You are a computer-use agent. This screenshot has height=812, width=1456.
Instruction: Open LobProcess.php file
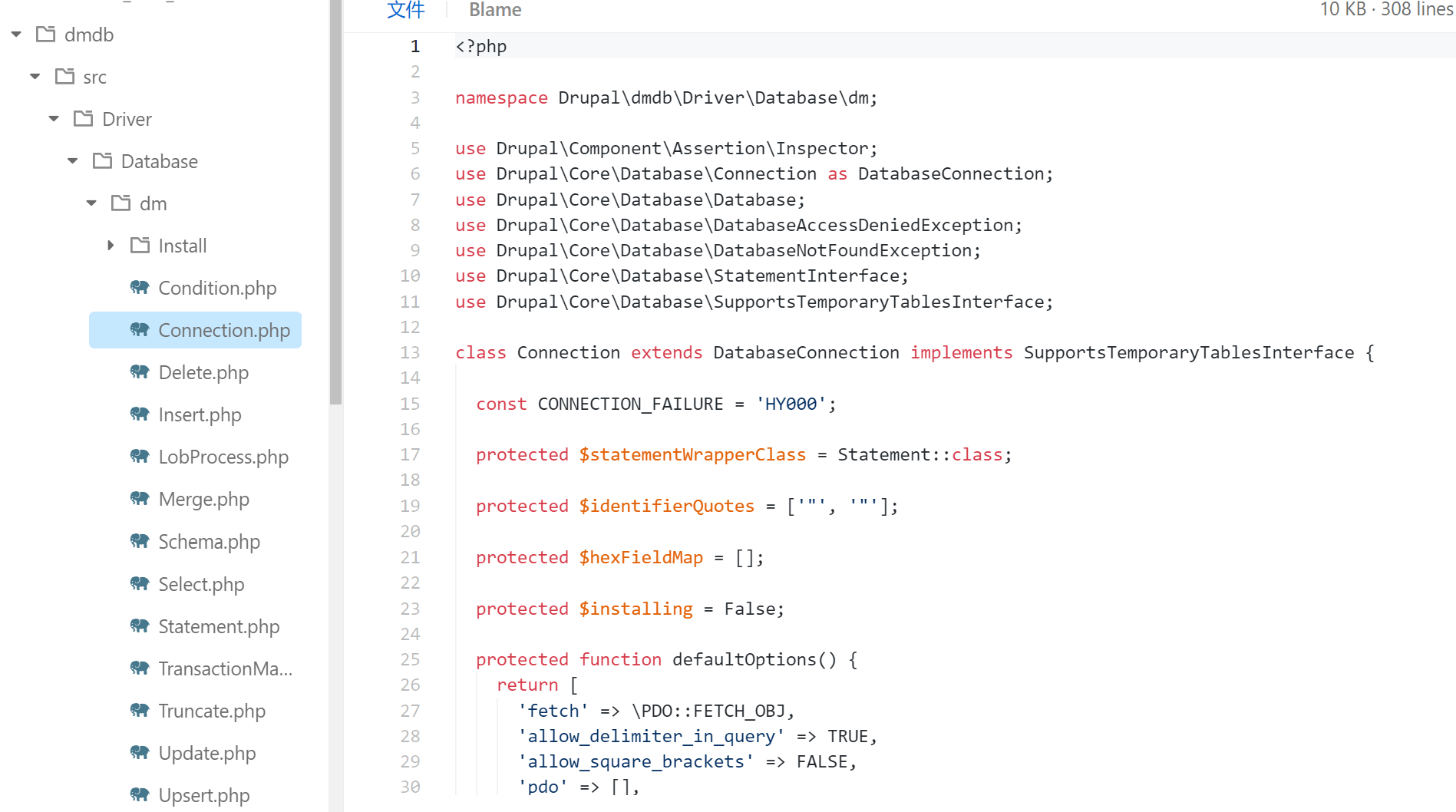(223, 457)
